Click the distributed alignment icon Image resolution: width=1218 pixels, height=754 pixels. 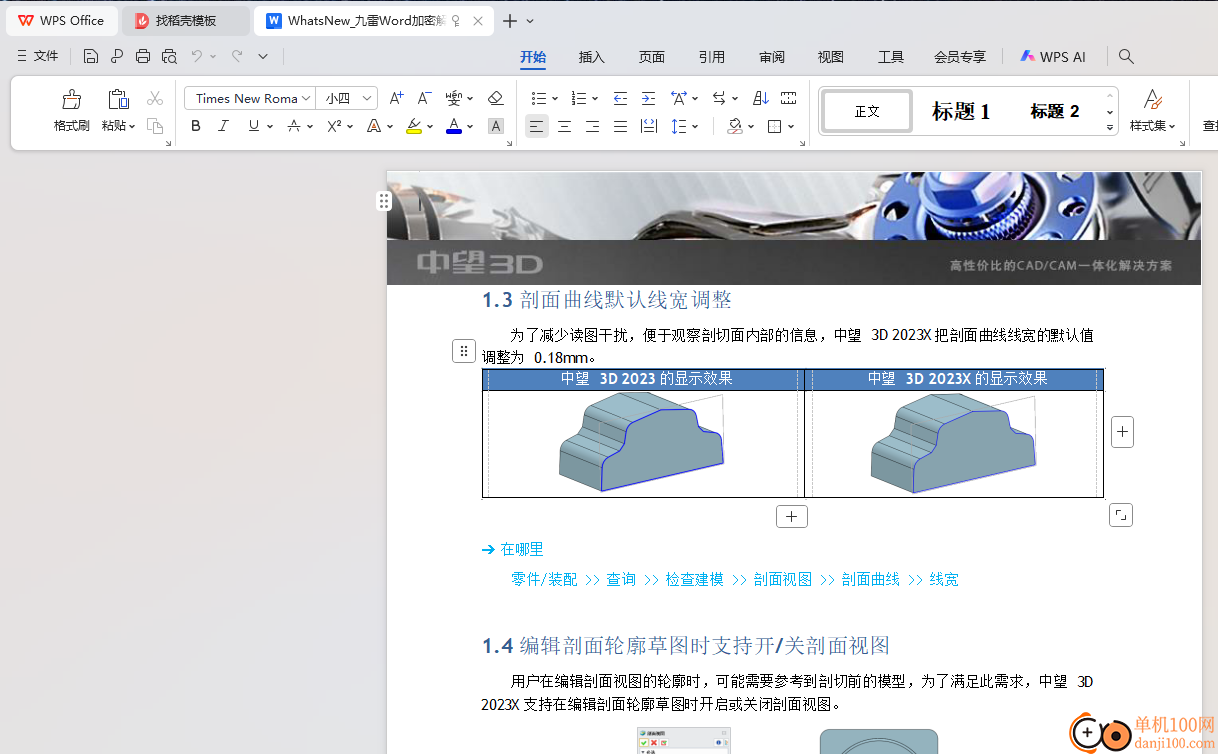pyautogui.click(x=649, y=126)
